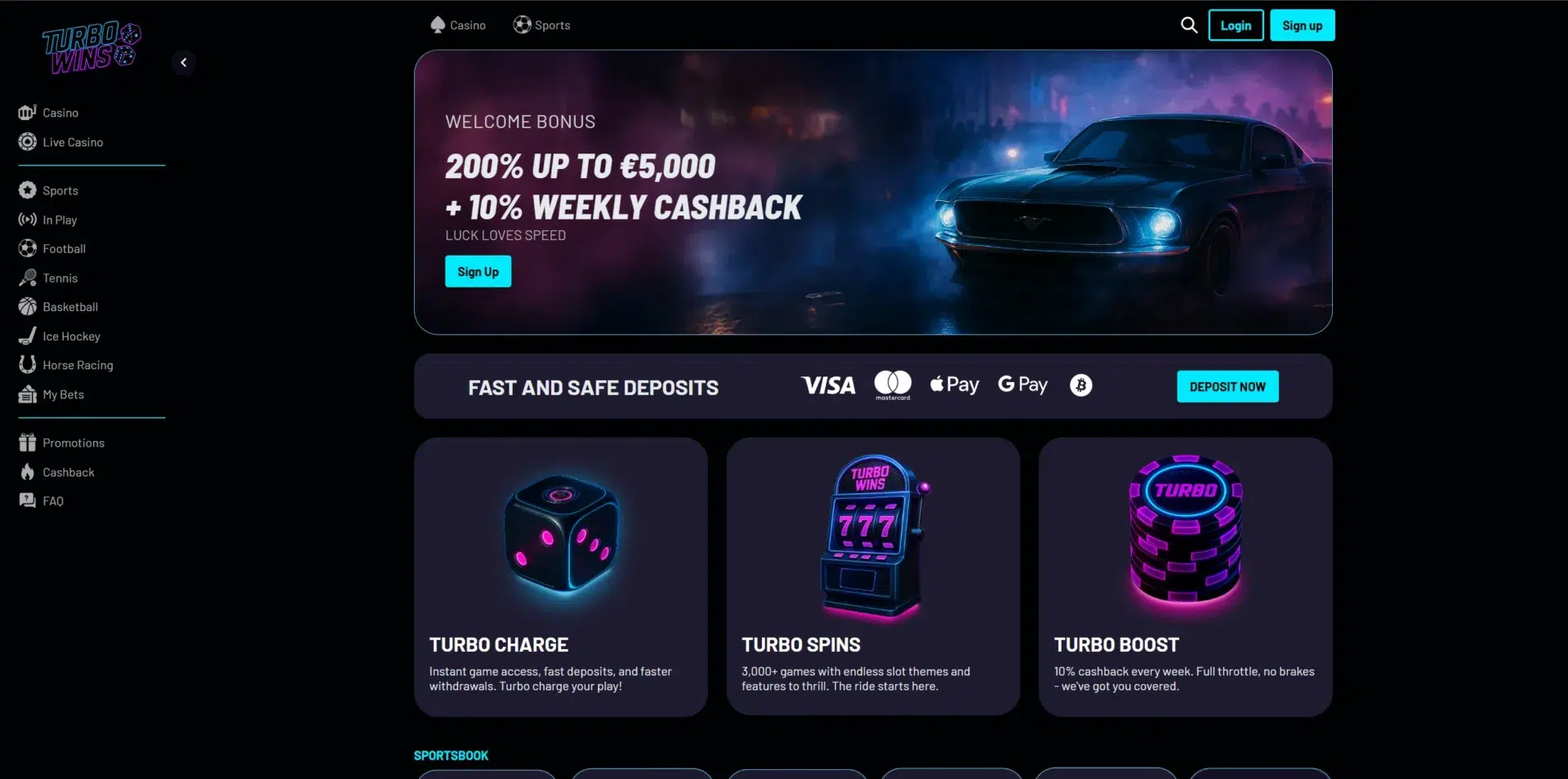Click Sign Up on the welcome banner
The width and height of the screenshot is (1568, 779).
[478, 272]
